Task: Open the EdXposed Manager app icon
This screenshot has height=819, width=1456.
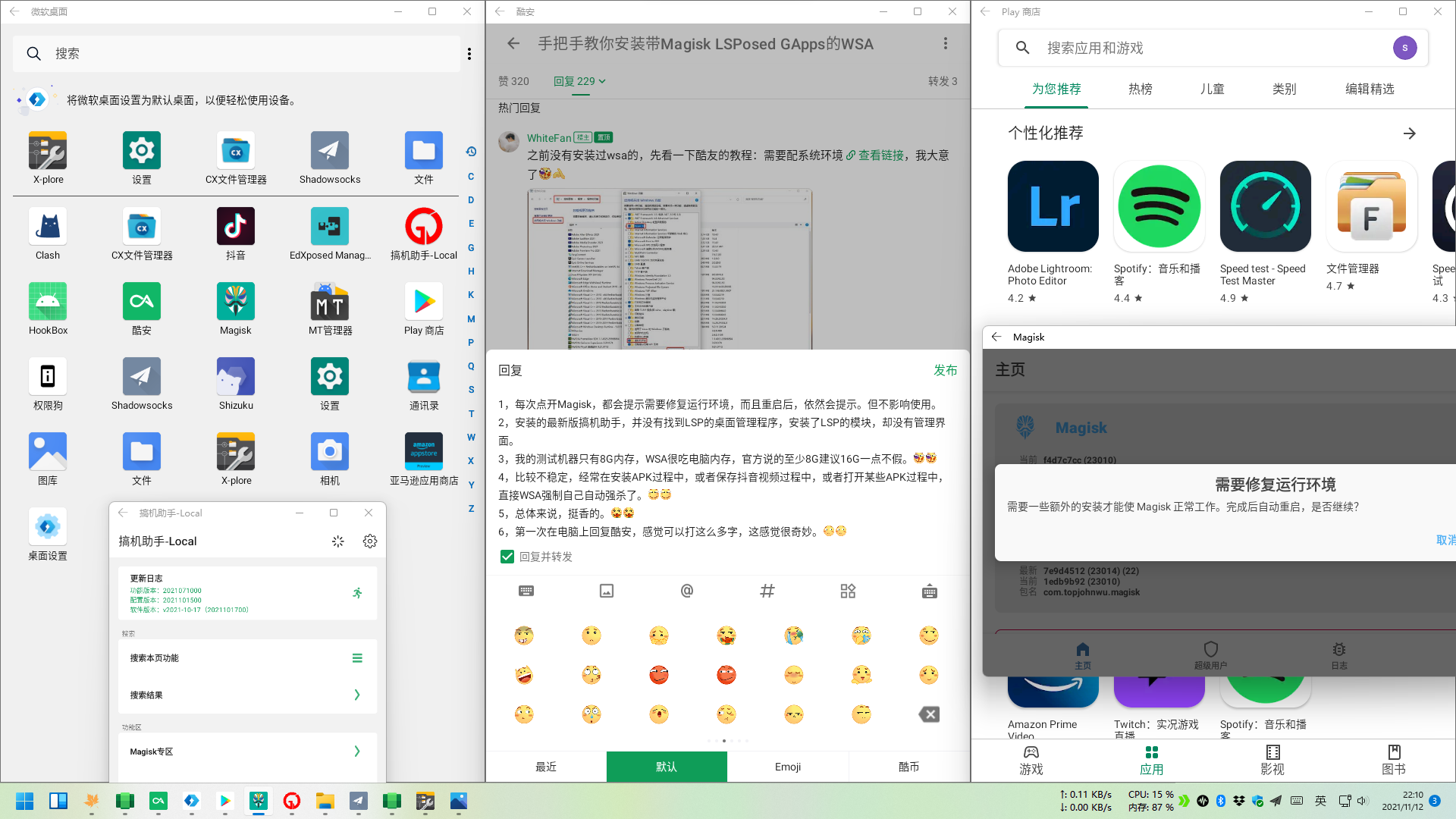Action: pos(329,227)
